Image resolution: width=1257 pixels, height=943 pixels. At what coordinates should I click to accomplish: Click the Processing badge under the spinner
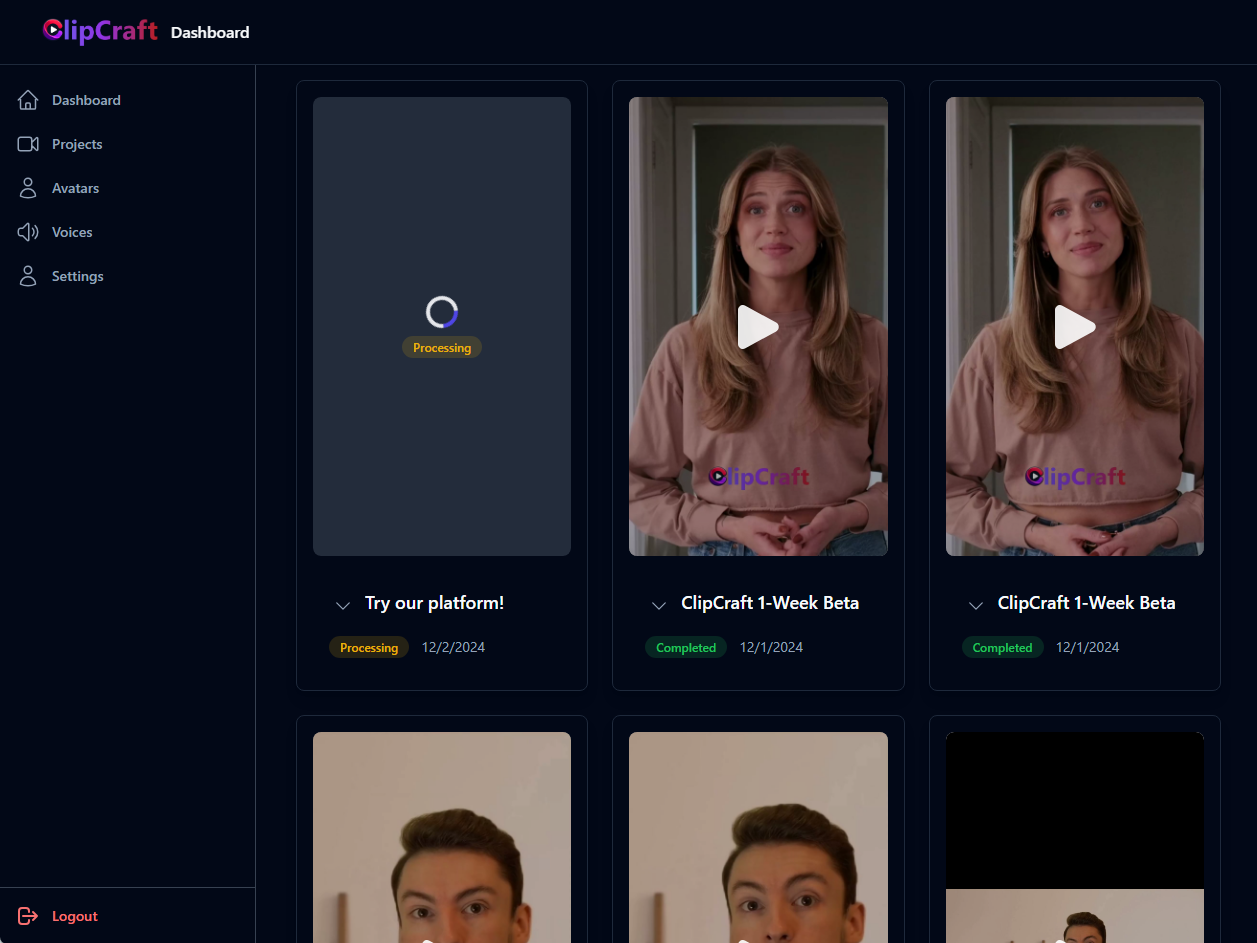[442, 347]
